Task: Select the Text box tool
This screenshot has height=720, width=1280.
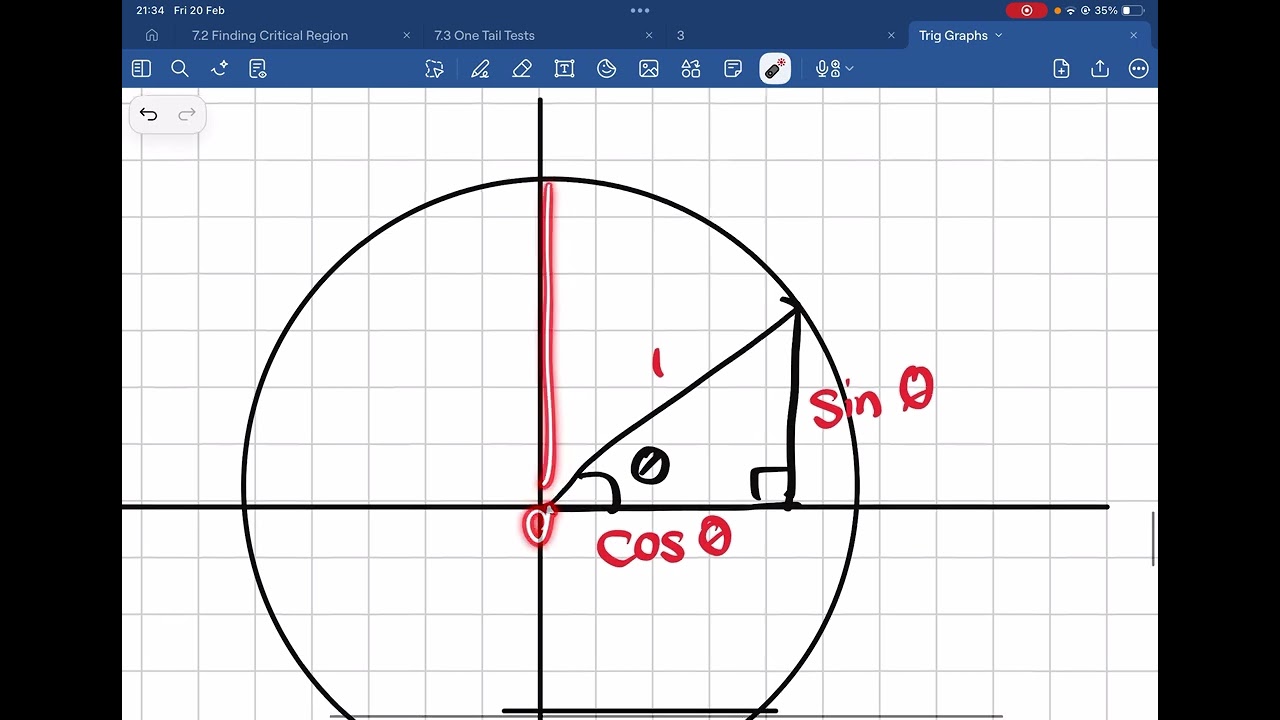Action: coord(564,69)
